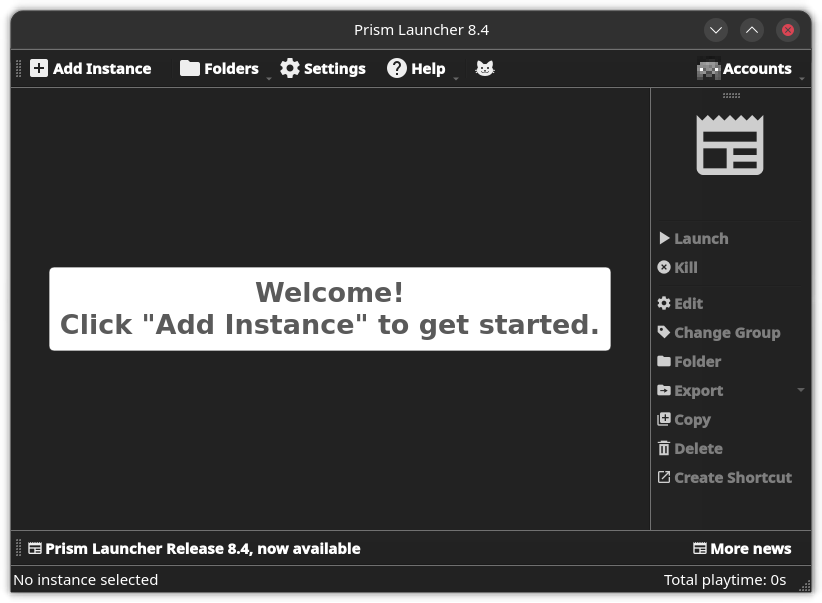The image size is (822, 603).
Task: Open the Folders toolbar menu
Action: click(x=220, y=68)
